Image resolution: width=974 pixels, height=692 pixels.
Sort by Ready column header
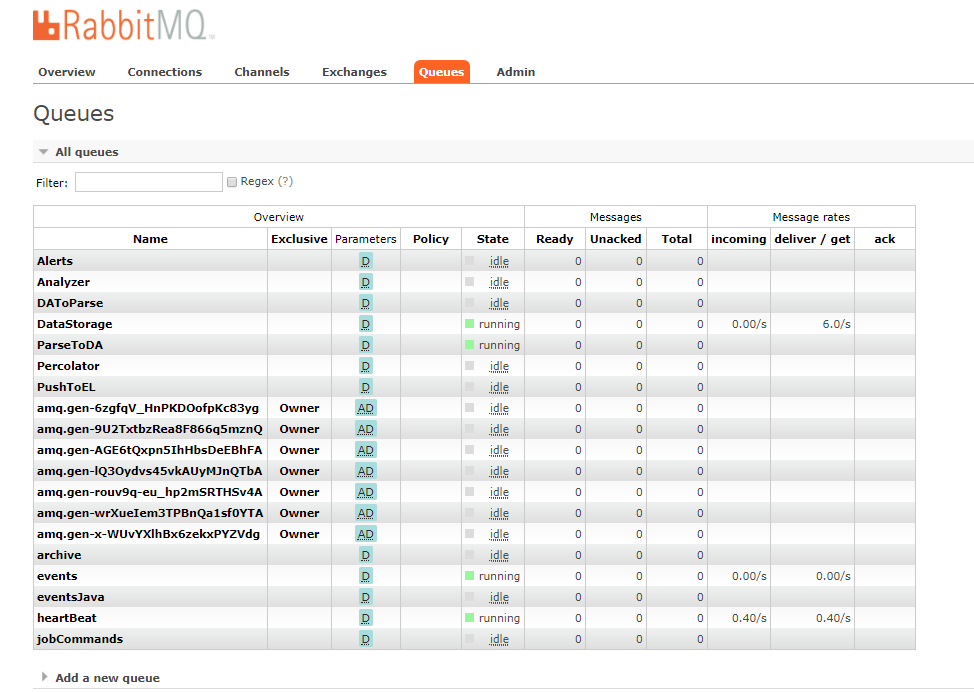[x=555, y=239]
